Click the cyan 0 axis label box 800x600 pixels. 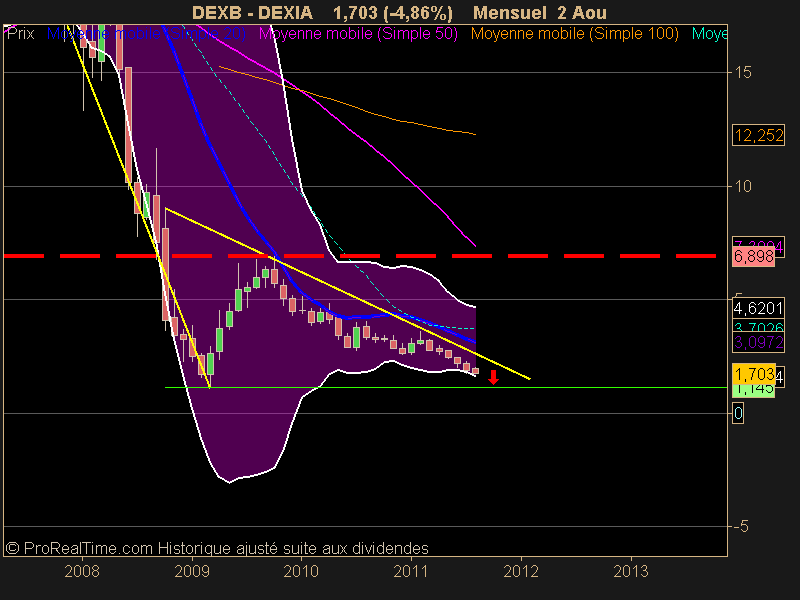click(x=738, y=413)
